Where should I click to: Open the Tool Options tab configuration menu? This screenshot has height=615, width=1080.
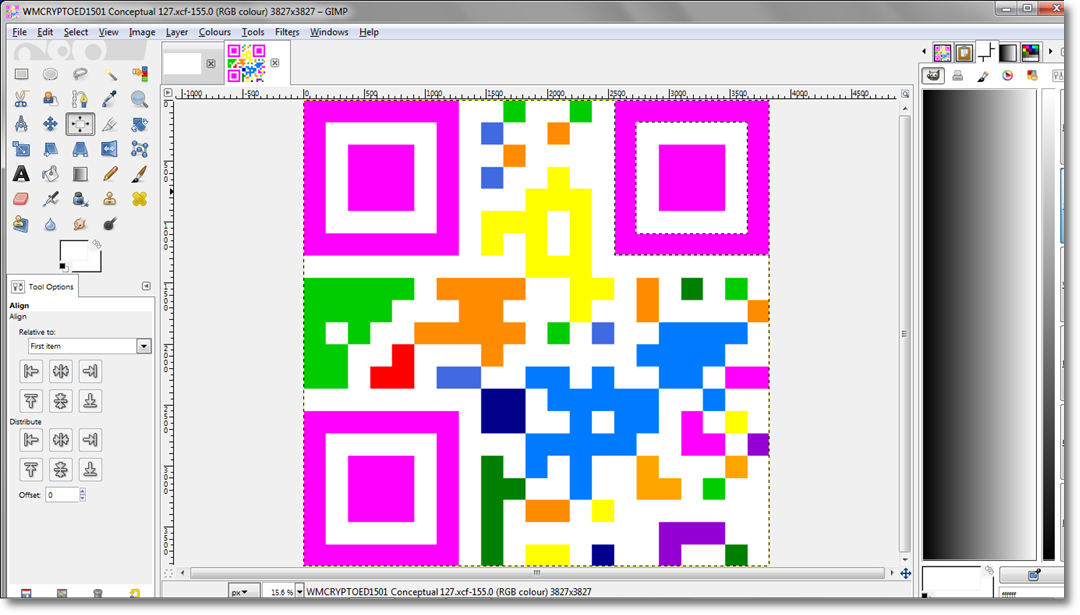click(146, 286)
